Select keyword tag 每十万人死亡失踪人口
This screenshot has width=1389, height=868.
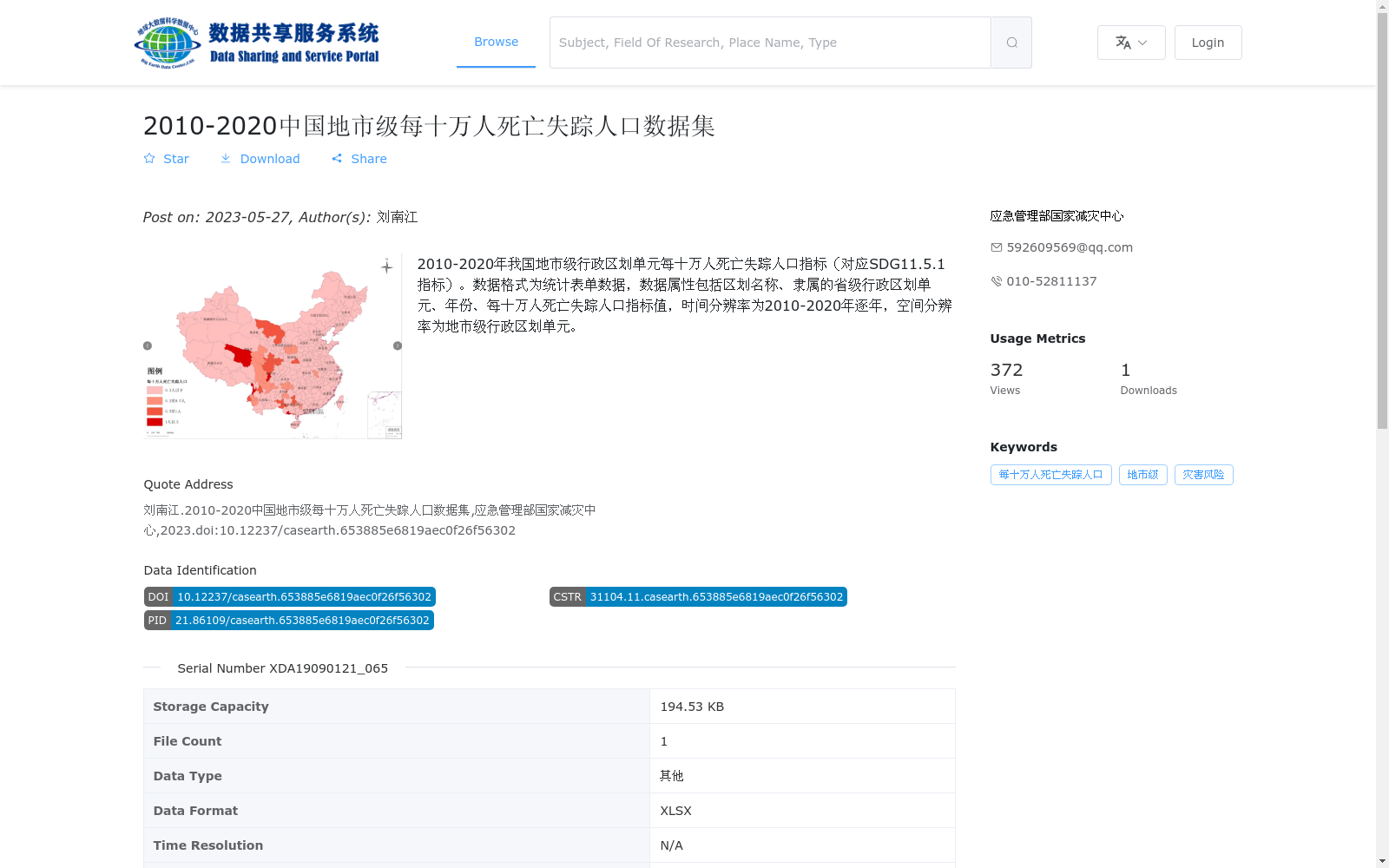click(1050, 475)
